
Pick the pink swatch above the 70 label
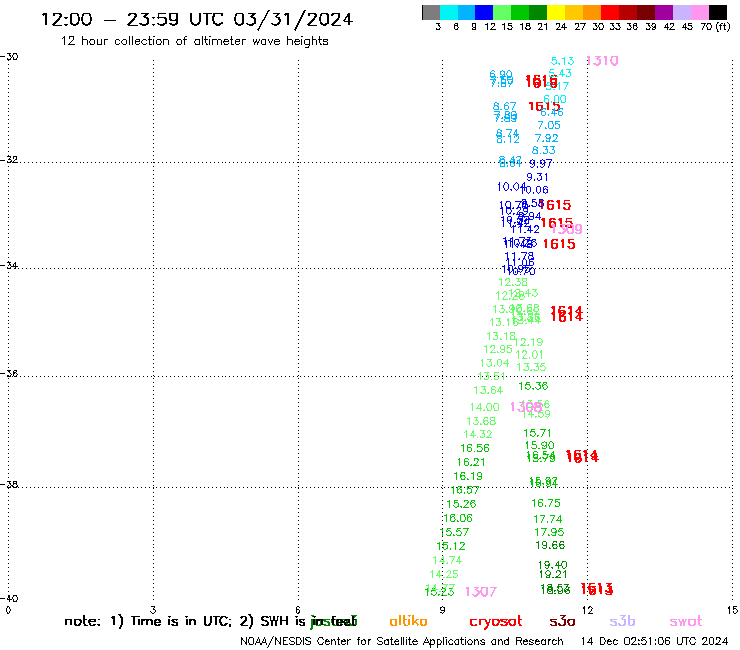(x=700, y=12)
